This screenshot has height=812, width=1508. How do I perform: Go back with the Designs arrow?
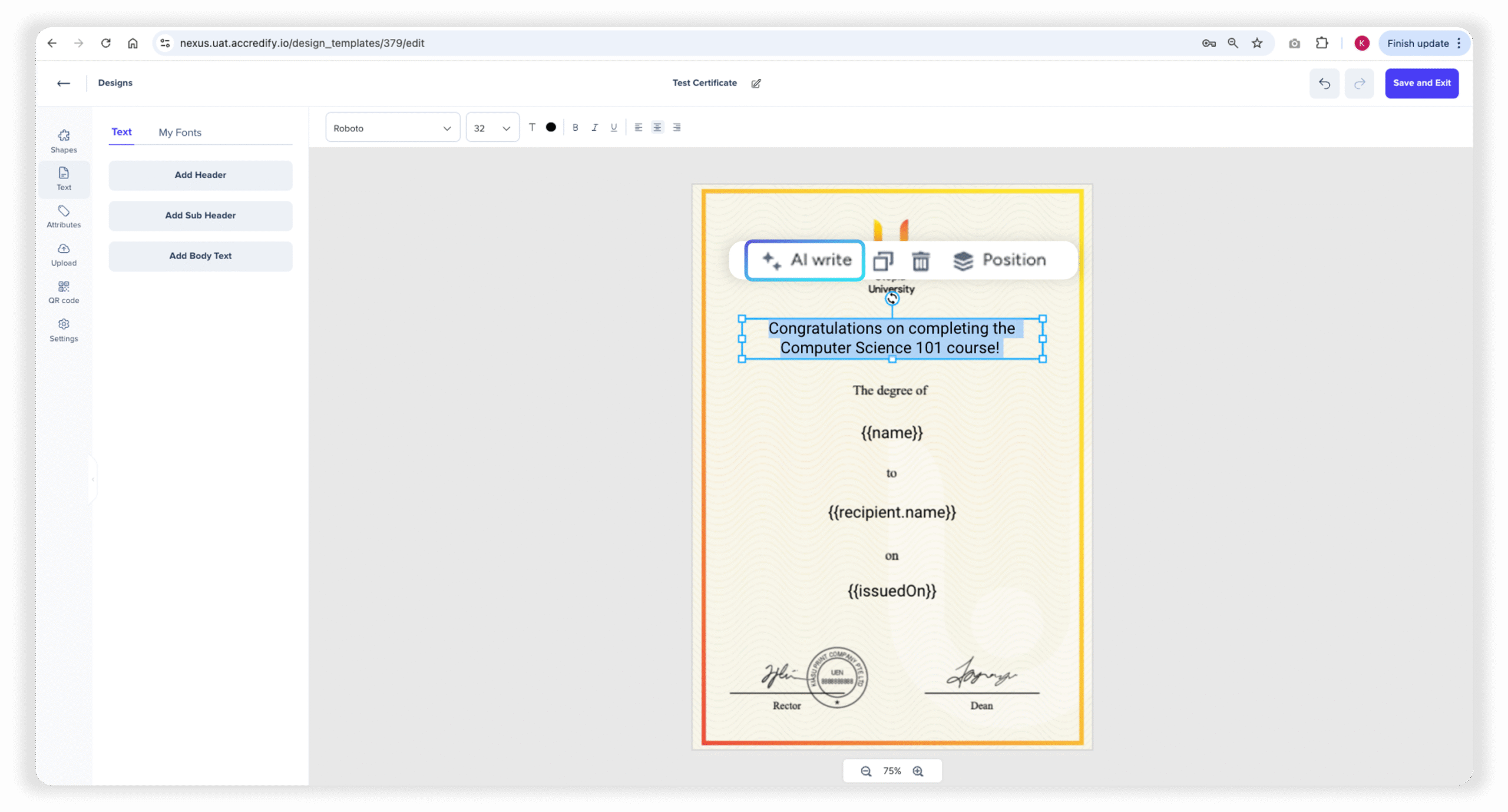64,83
